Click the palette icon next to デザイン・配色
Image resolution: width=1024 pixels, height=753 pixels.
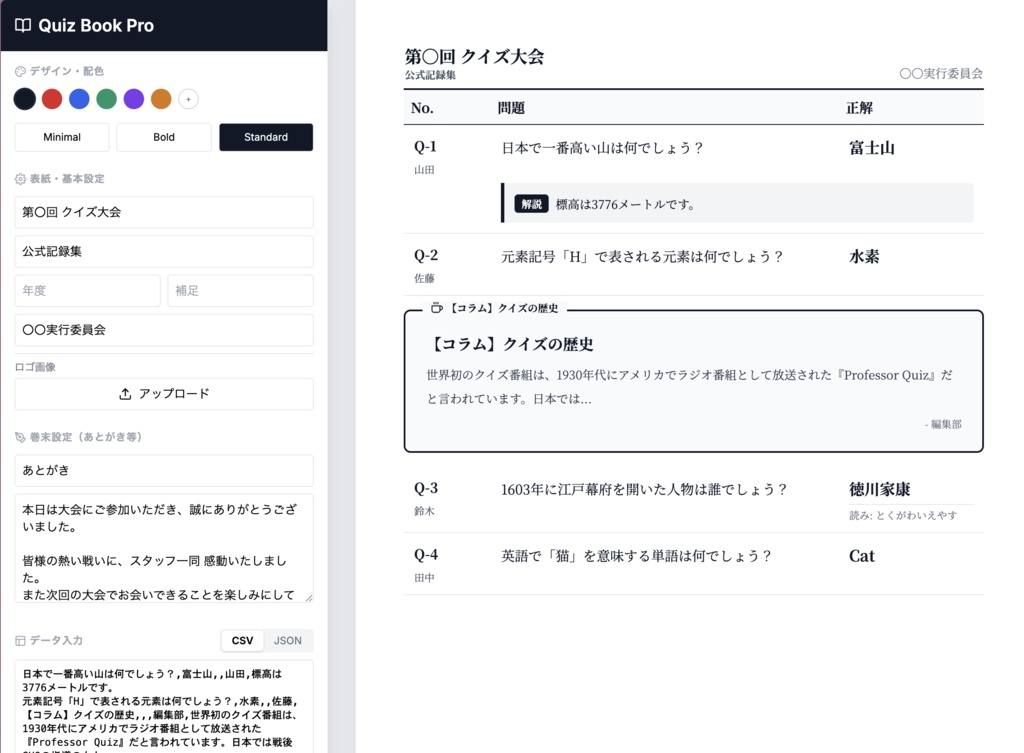18,70
